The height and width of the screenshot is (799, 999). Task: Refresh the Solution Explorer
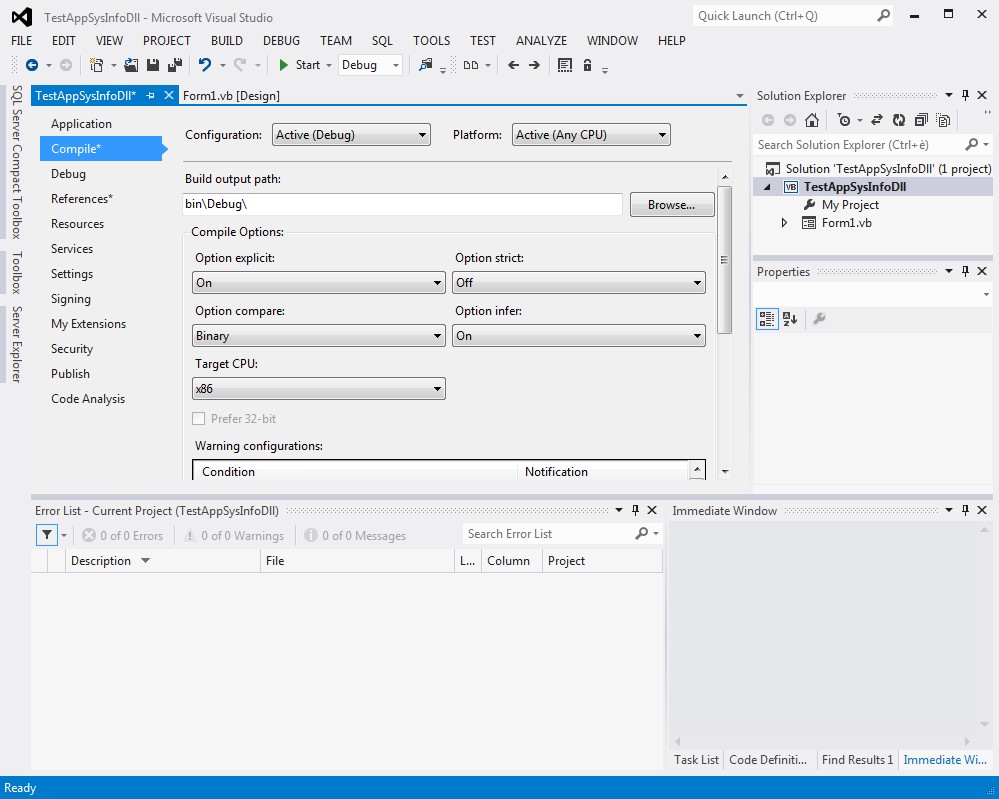coord(899,120)
